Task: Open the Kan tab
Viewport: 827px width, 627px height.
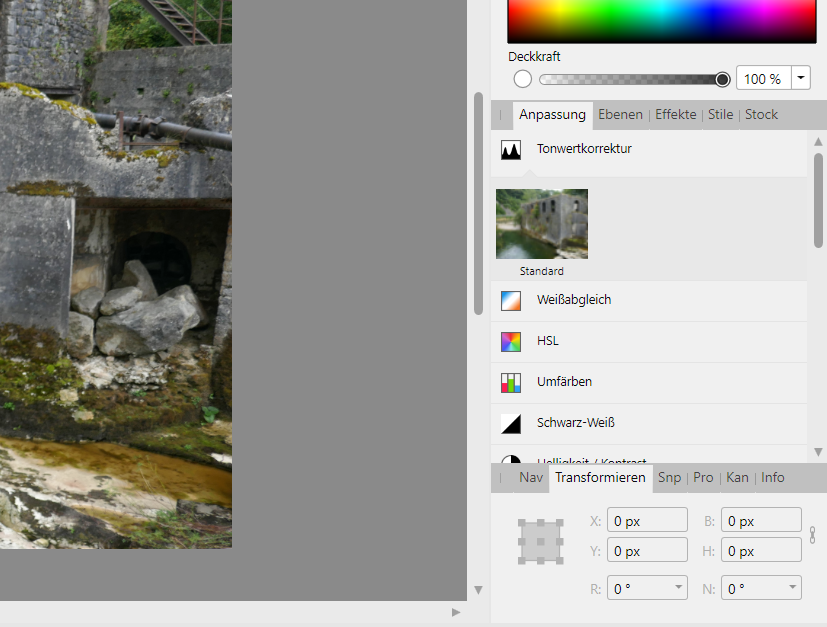Action: (x=737, y=477)
